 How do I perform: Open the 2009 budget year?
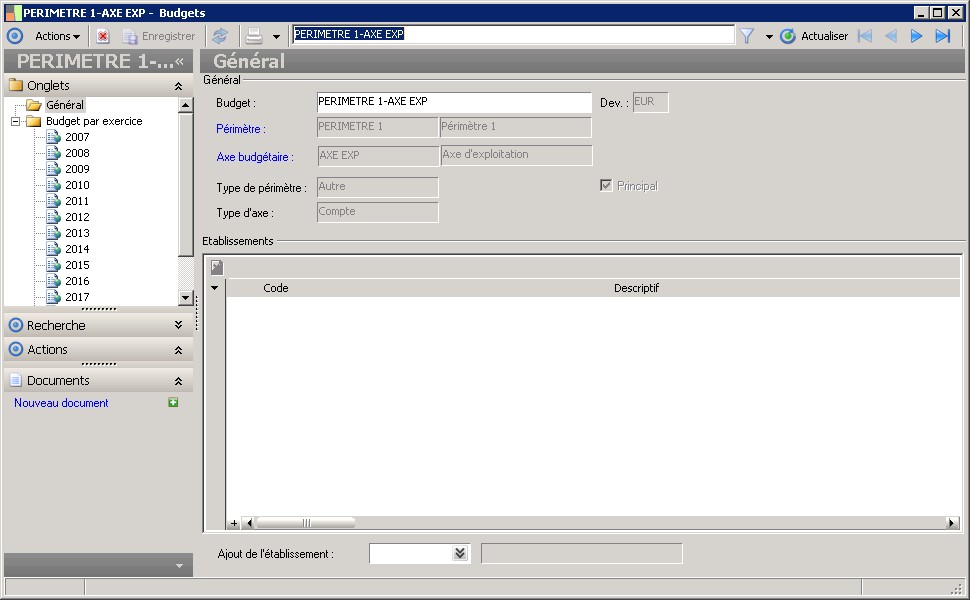(77, 169)
